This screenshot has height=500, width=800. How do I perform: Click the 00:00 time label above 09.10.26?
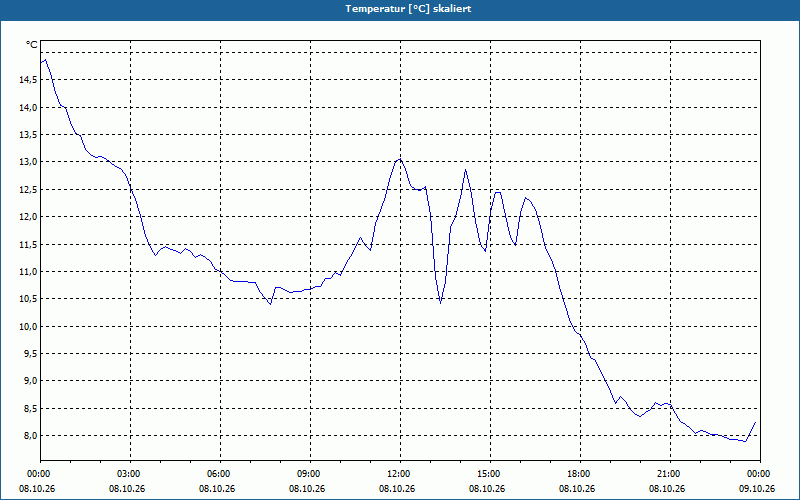click(760, 474)
